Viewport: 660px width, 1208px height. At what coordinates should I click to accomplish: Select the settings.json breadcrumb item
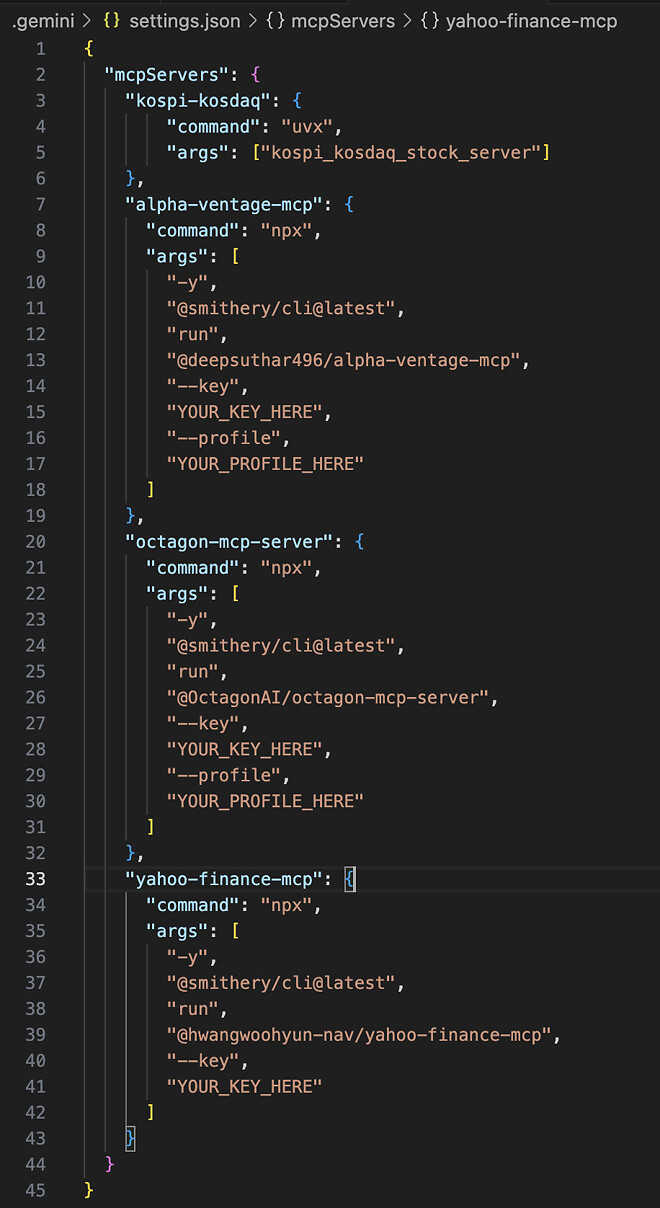[183, 20]
